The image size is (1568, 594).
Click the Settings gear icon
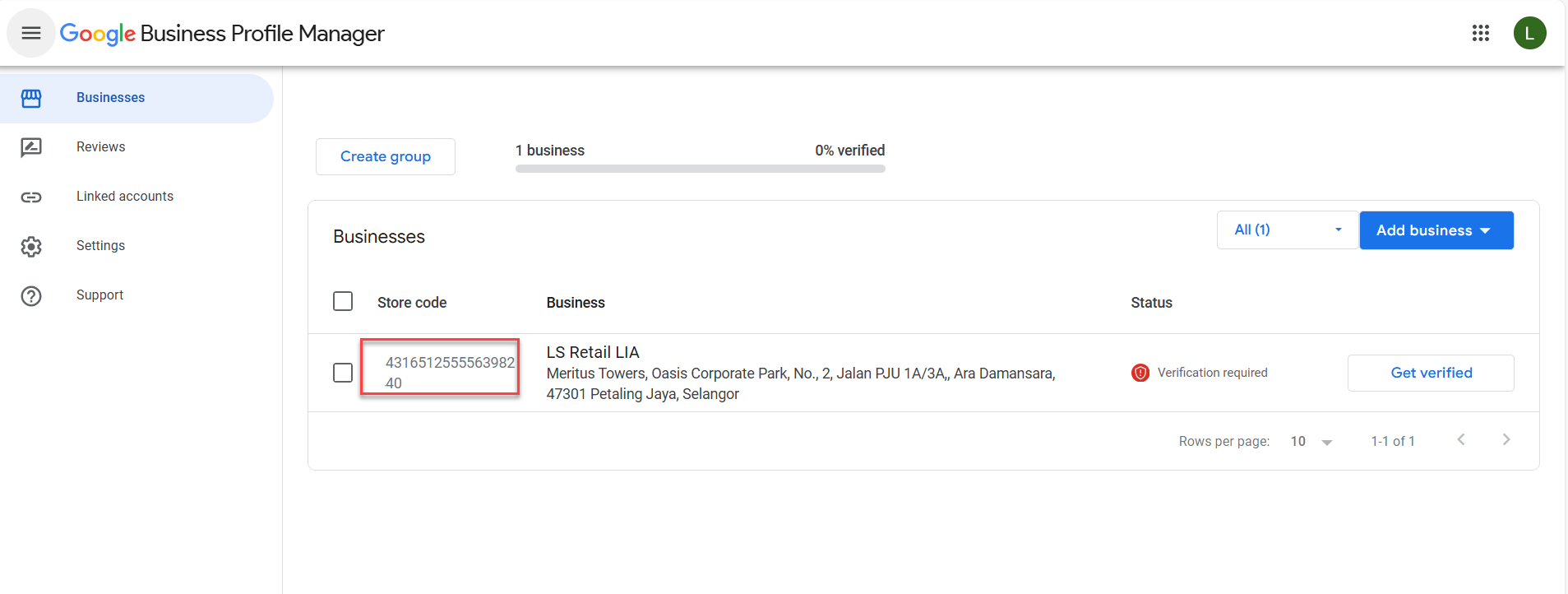pos(31,246)
